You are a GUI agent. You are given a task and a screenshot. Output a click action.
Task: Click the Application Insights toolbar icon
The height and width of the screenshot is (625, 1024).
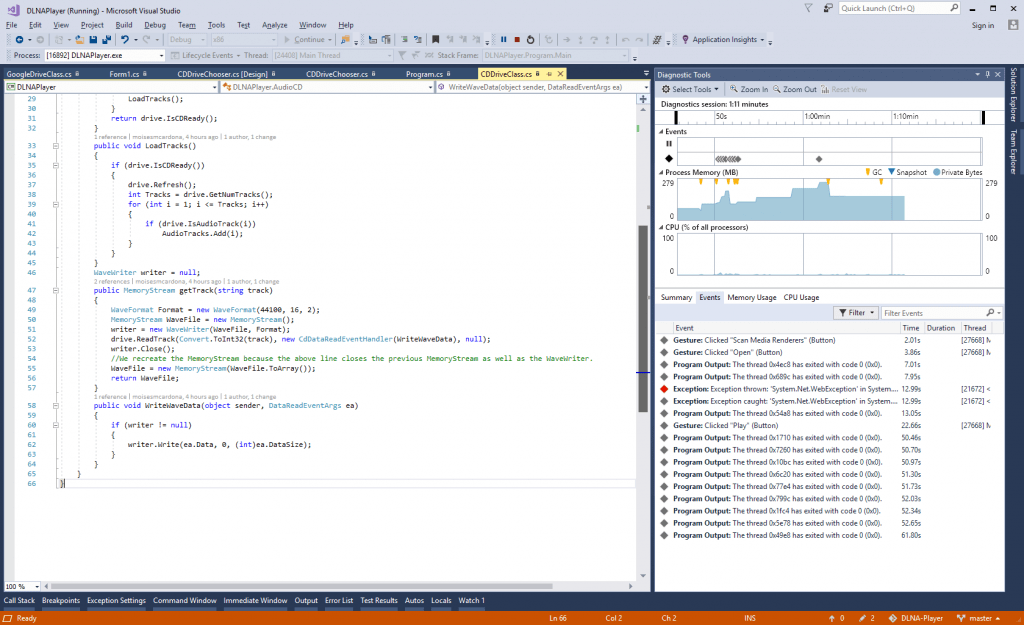(685, 40)
